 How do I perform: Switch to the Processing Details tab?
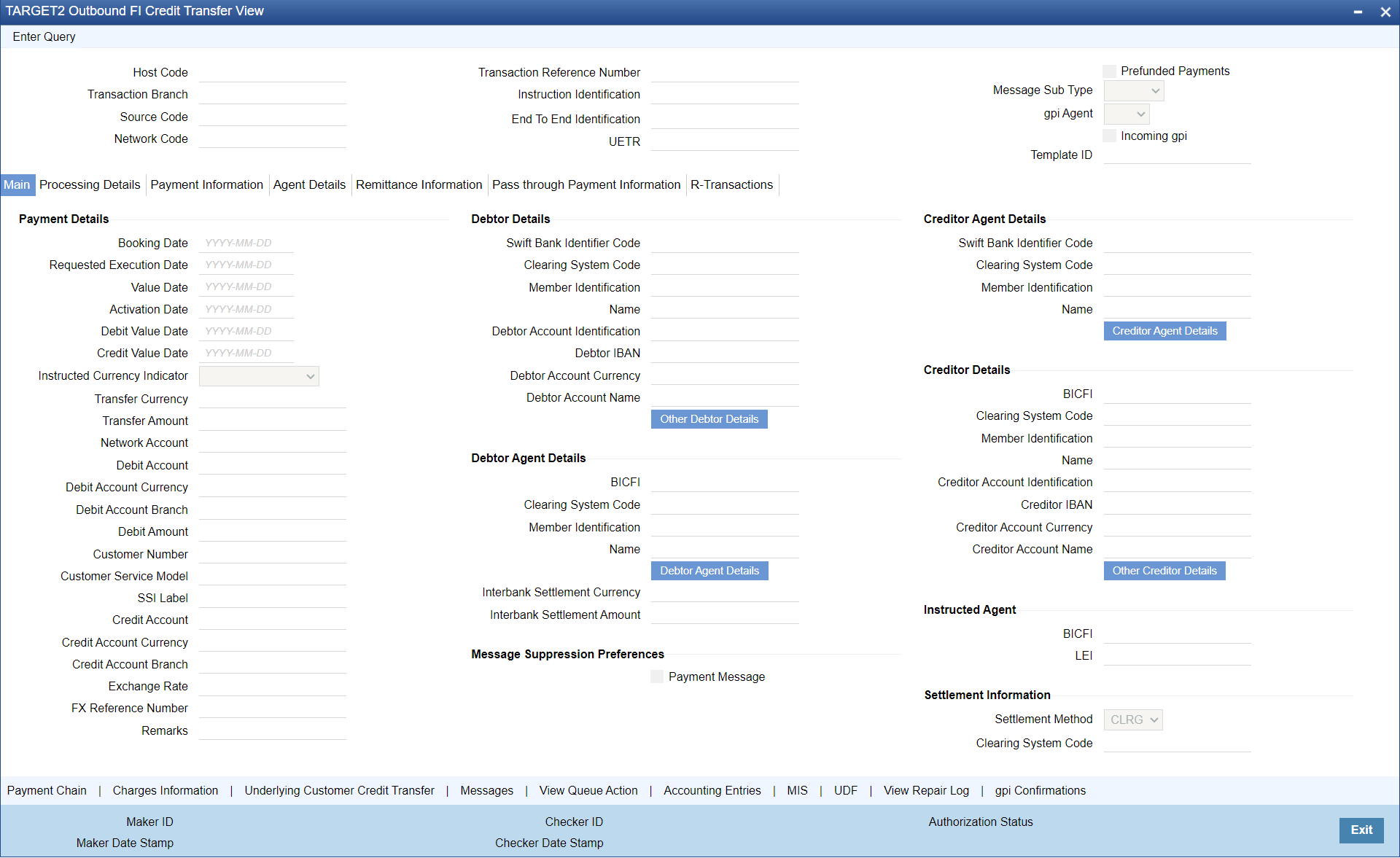[x=90, y=185]
